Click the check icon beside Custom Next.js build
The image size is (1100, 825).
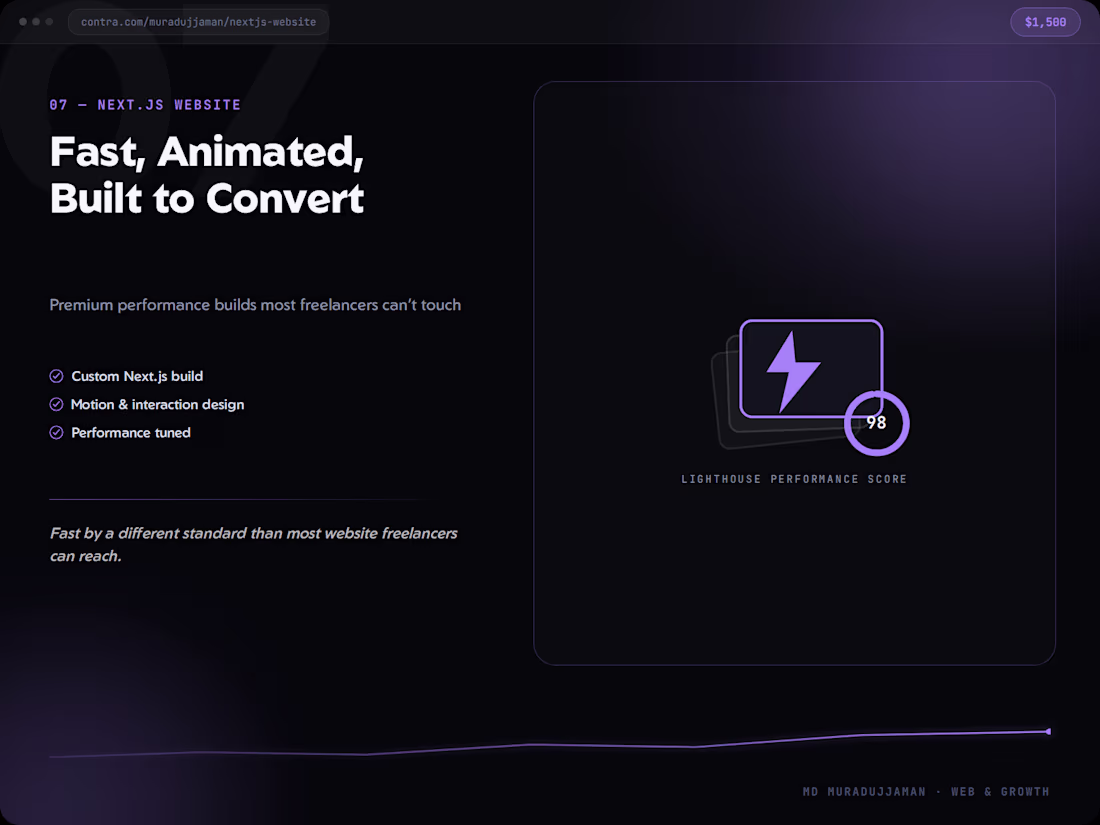click(x=57, y=376)
